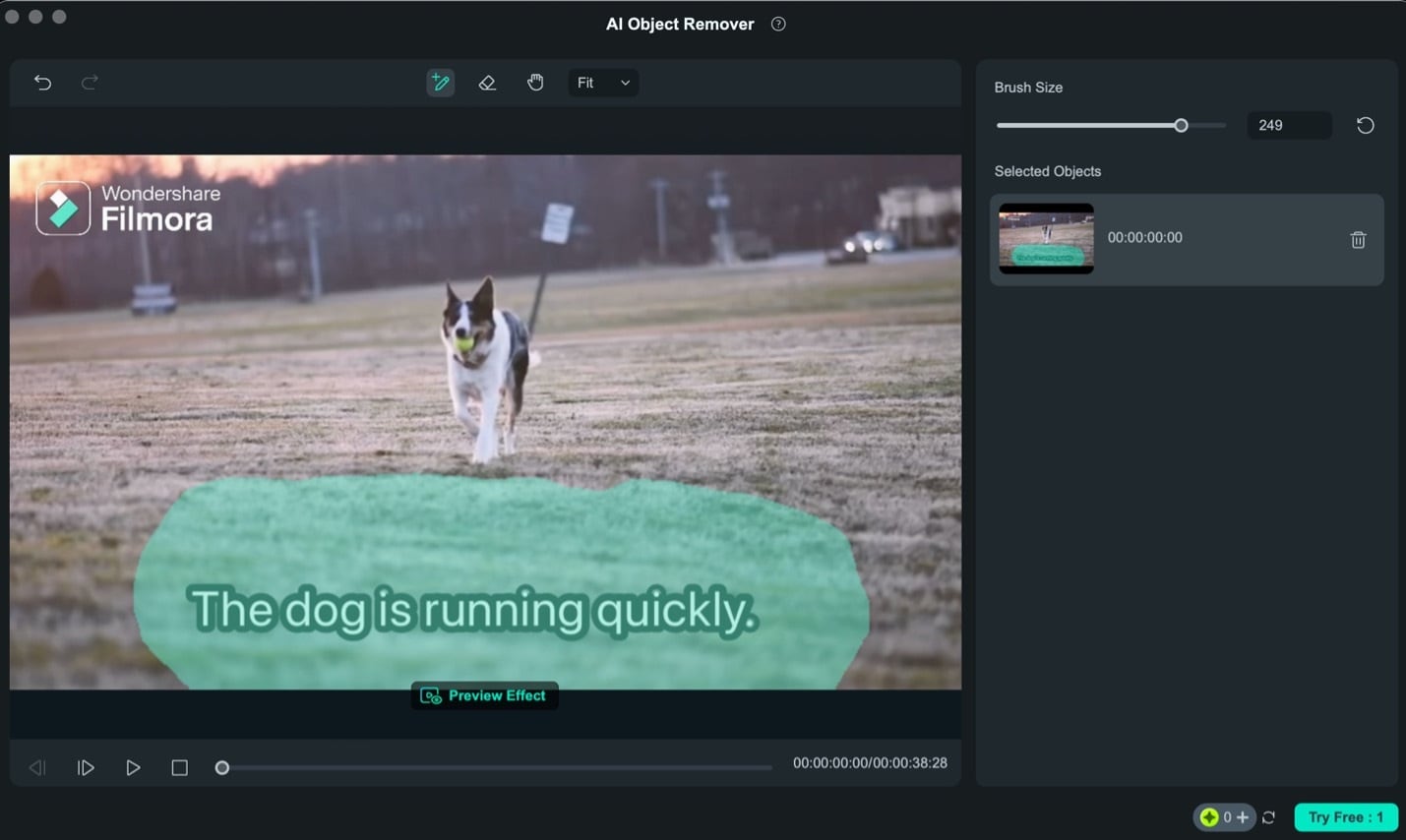Adjust the Brush Size slider handle
The width and height of the screenshot is (1406, 840).
click(1181, 125)
